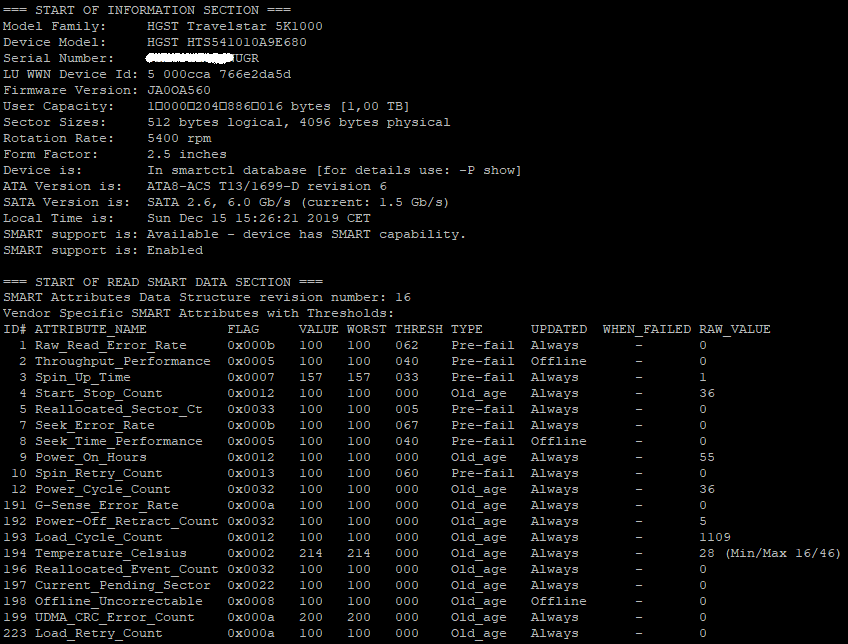Select the Reallocated_Event_Count attribute name

coord(127,569)
